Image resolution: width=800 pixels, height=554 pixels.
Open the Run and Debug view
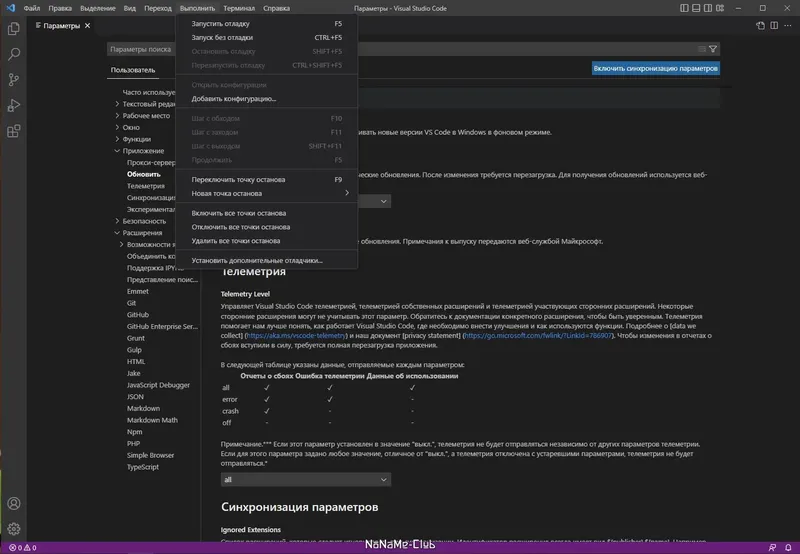click(14, 105)
